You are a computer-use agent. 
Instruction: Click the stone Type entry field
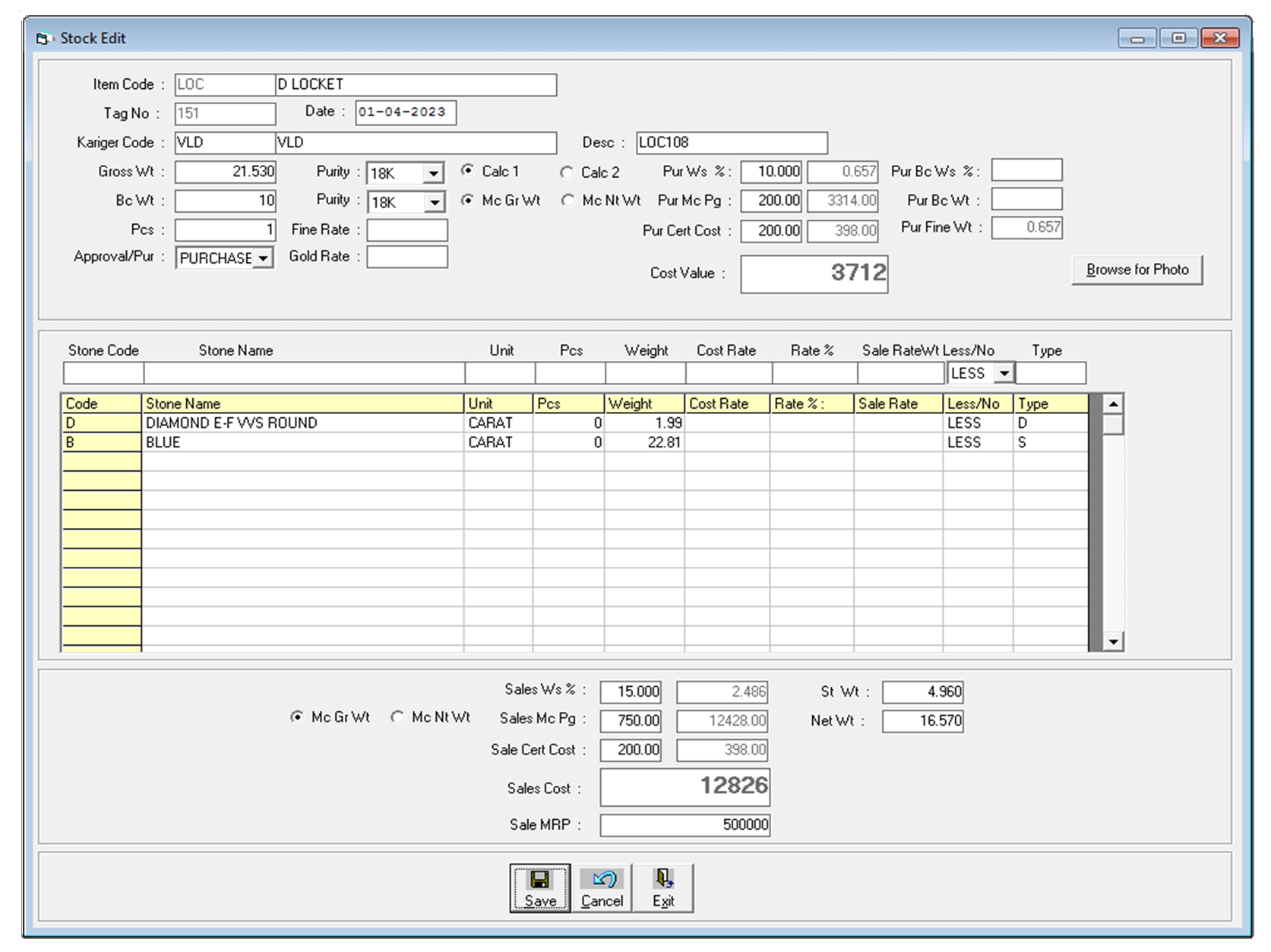coord(1051,373)
